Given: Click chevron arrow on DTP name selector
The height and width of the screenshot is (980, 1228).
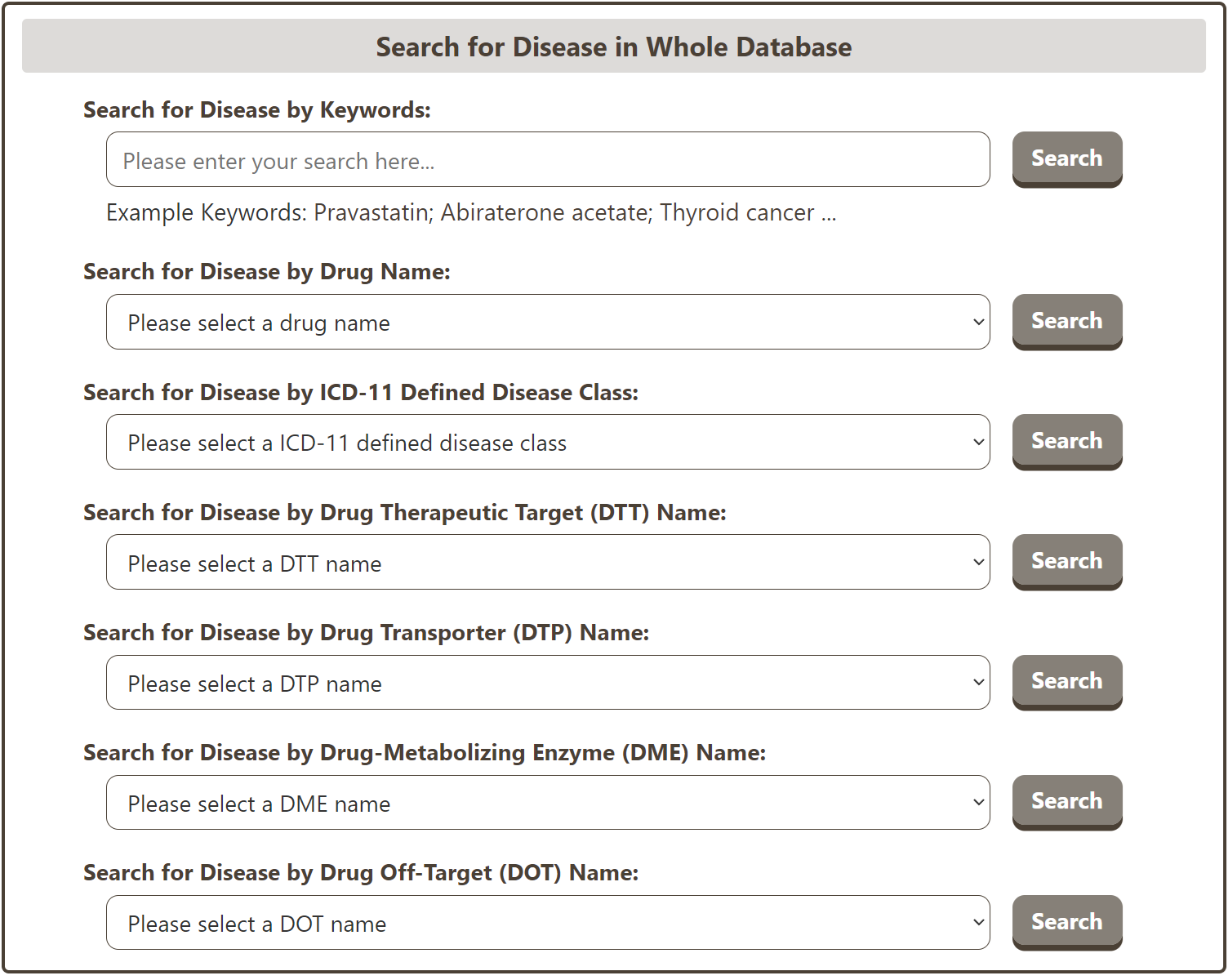Looking at the screenshot, I should point(978,683).
